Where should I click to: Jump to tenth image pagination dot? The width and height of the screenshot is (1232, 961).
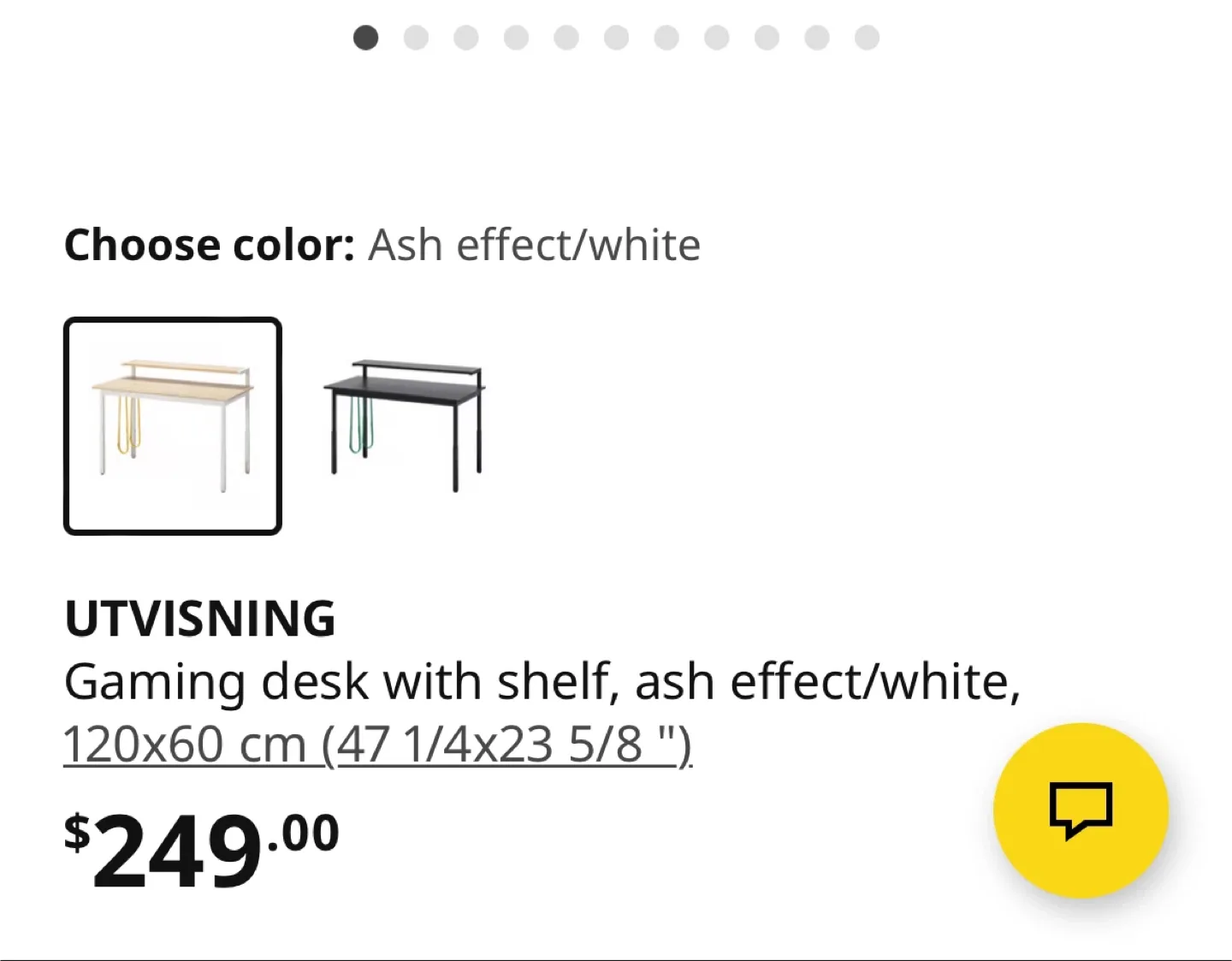(x=817, y=38)
